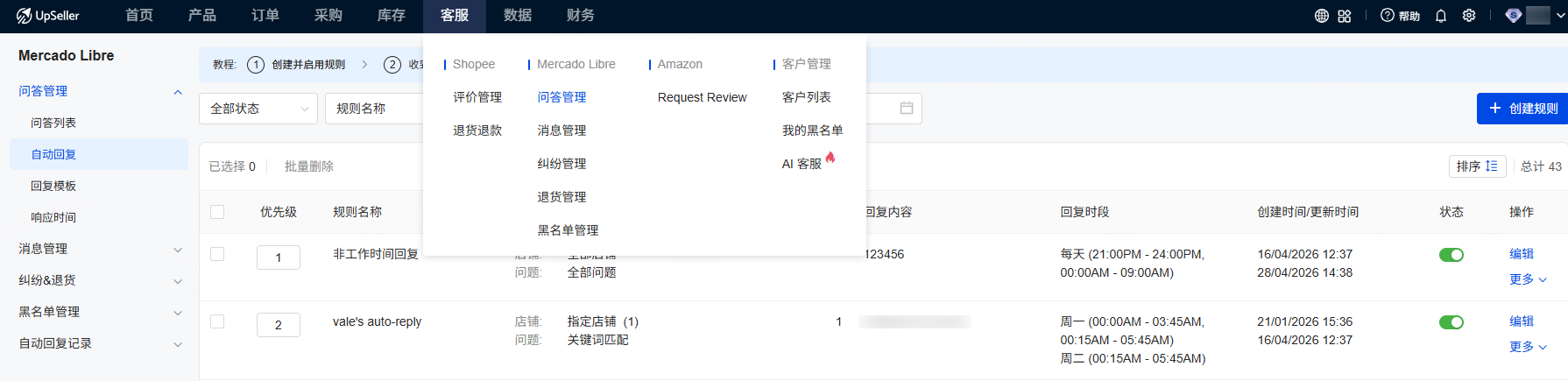Viewport: 1568px width, 381px height.
Task: Disable the vale's auto-reply rule switch
Action: (1451, 322)
